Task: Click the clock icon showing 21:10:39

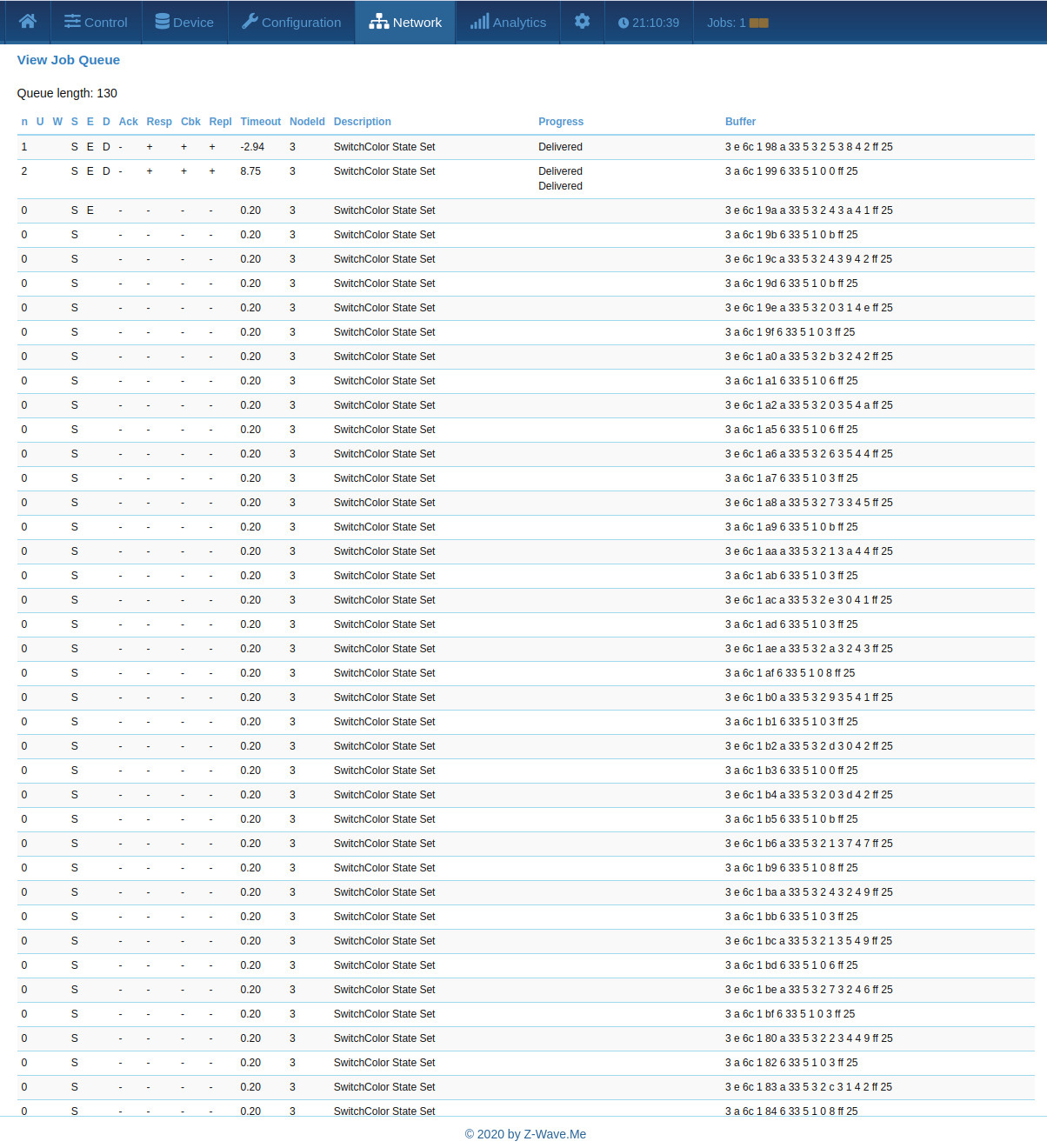Action: point(623,23)
